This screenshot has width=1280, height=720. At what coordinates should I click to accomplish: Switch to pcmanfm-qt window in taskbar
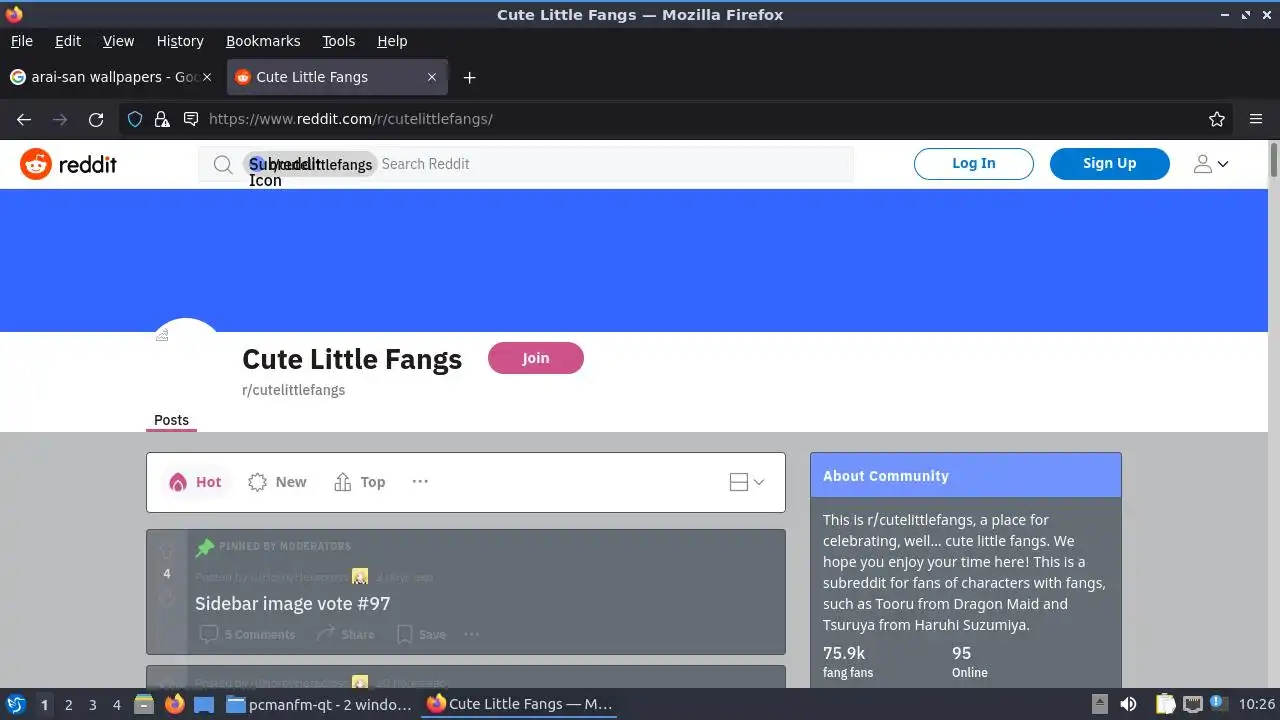pyautogui.click(x=319, y=704)
